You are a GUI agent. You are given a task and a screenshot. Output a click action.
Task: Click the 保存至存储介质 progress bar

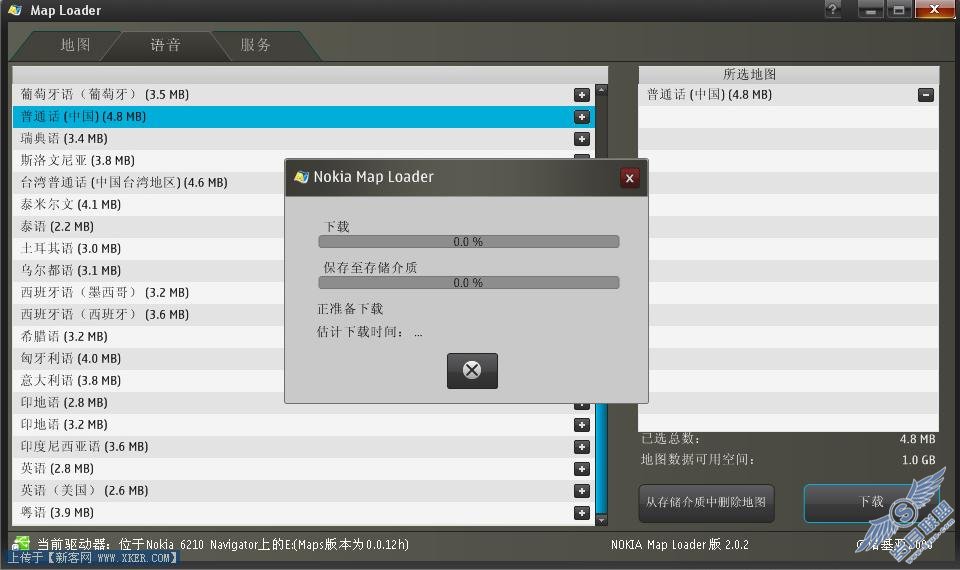(x=468, y=283)
